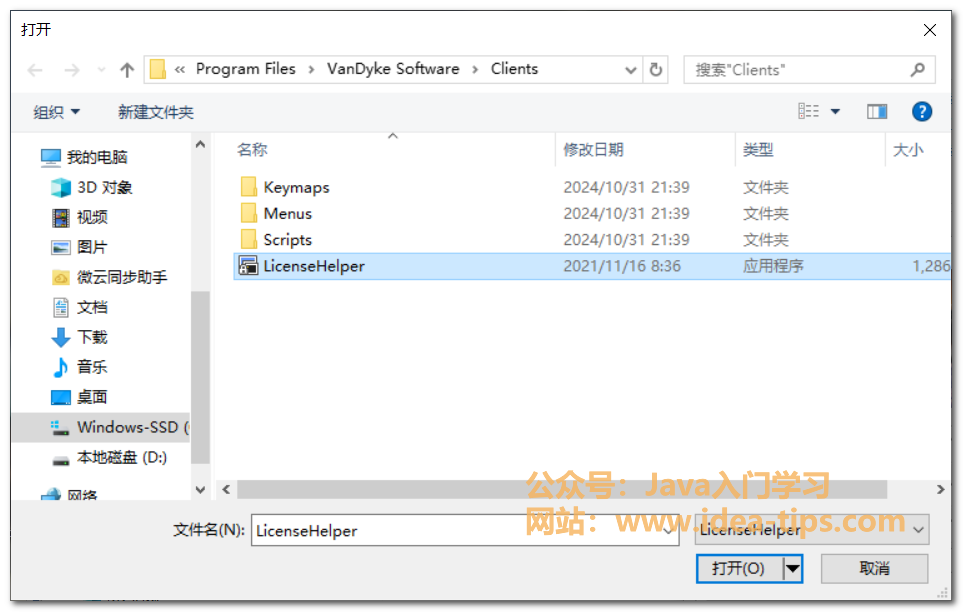The height and width of the screenshot is (612, 963).
Task: Select the Scripts folder
Action: click(287, 240)
